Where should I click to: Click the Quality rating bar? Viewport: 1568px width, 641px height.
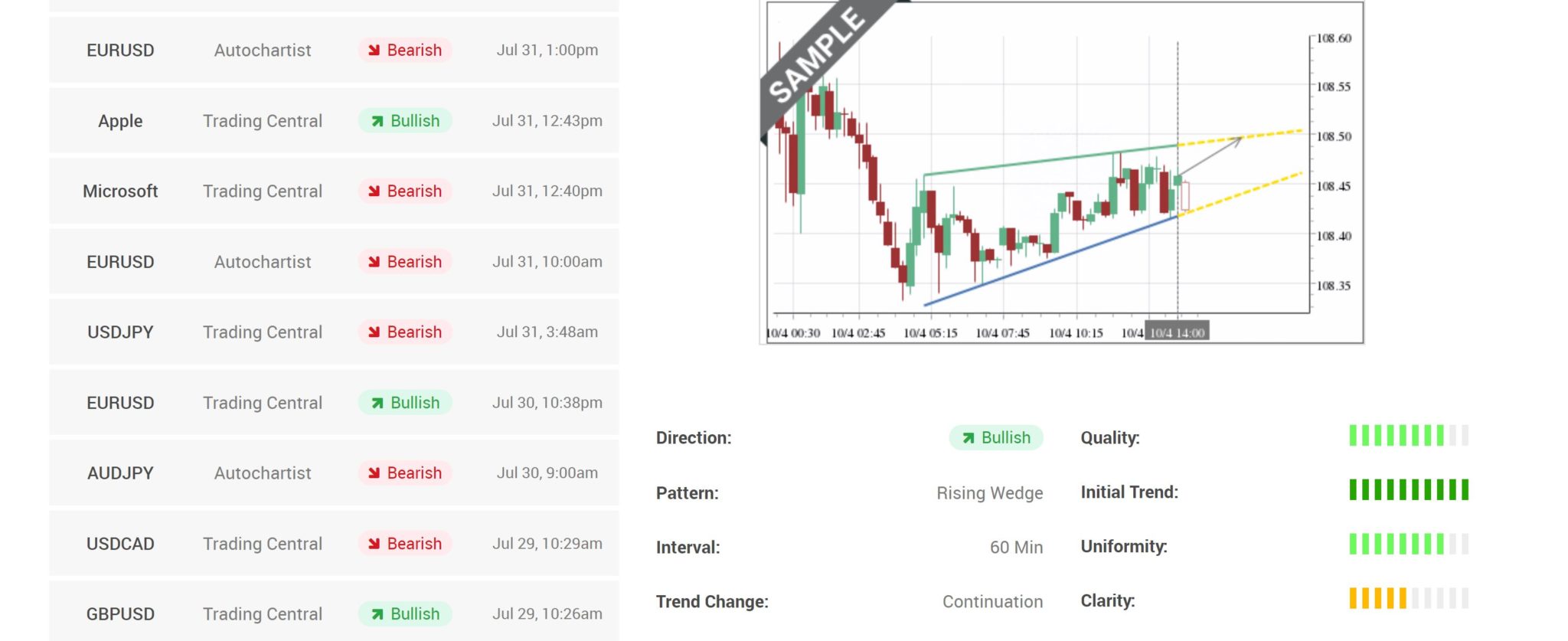click(1409, 435)
